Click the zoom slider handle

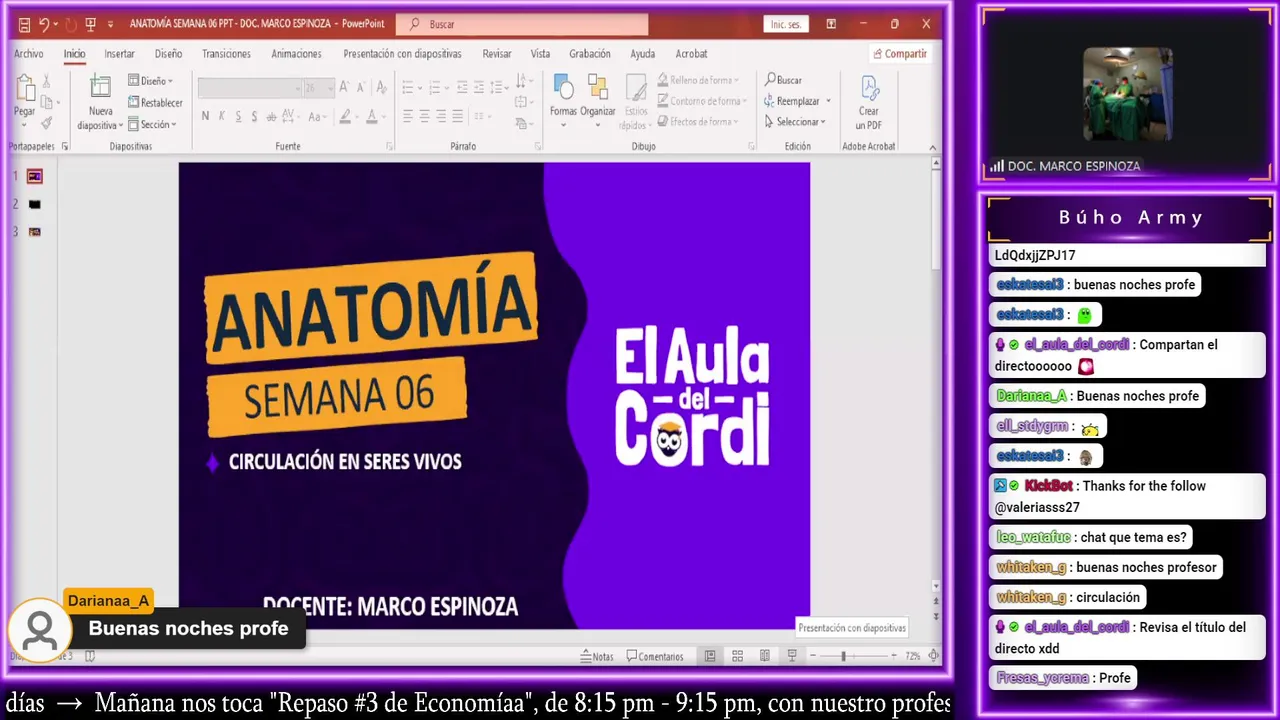tap(843, 656)
